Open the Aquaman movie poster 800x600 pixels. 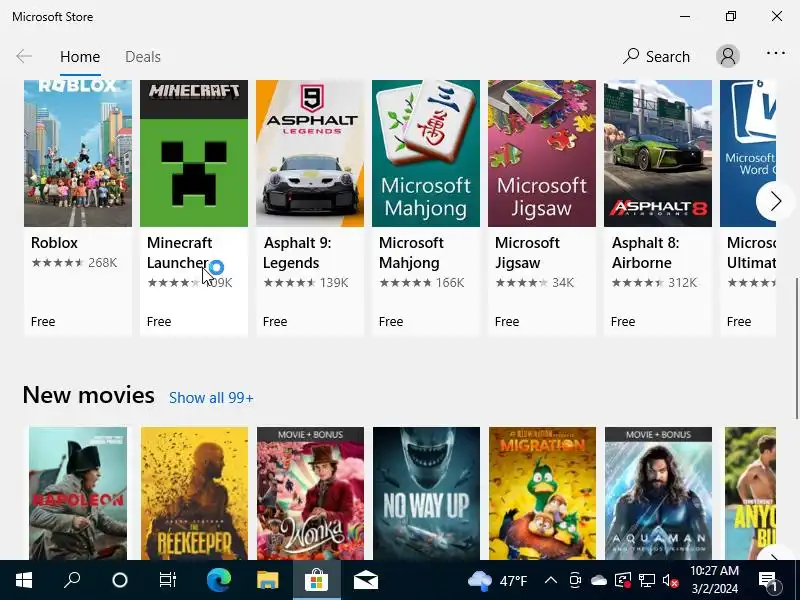pos(658,493)
